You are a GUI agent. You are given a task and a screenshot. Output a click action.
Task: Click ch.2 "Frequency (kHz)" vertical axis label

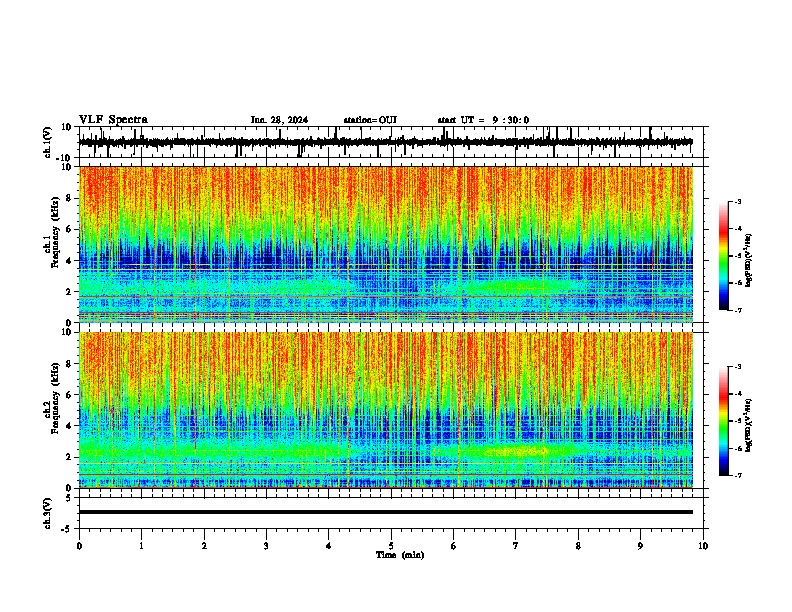[x=56, y=398]
